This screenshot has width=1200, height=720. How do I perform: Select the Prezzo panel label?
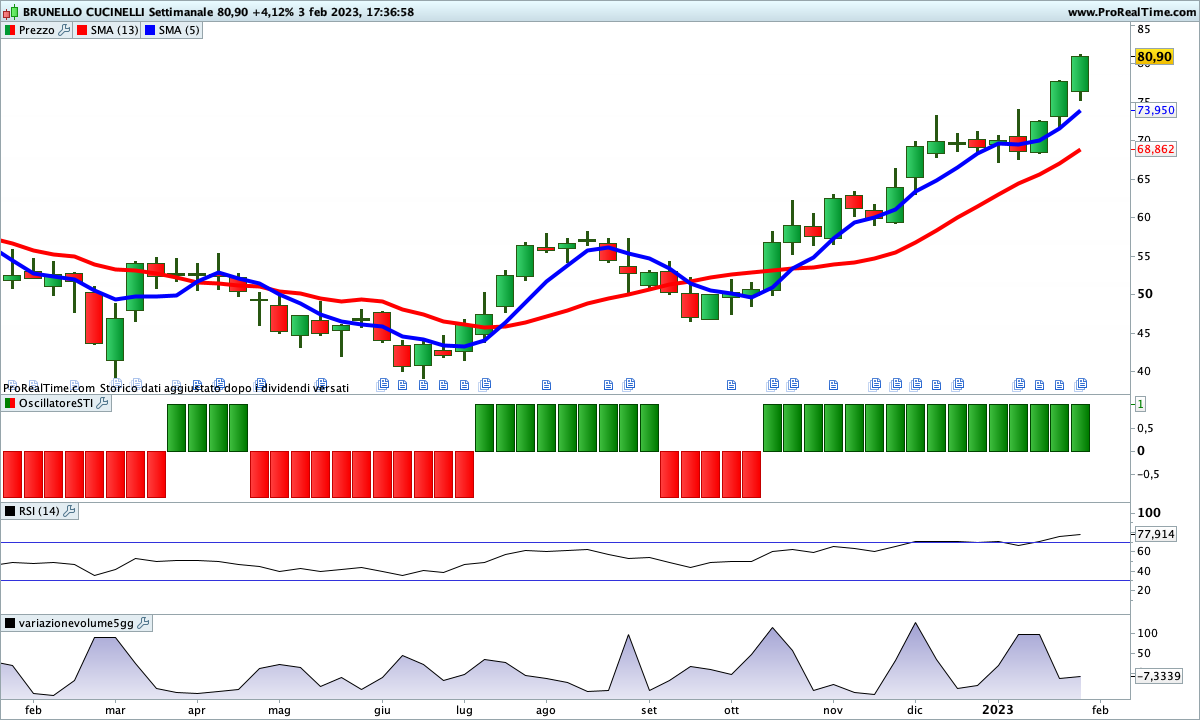click(x=37, y=30)
